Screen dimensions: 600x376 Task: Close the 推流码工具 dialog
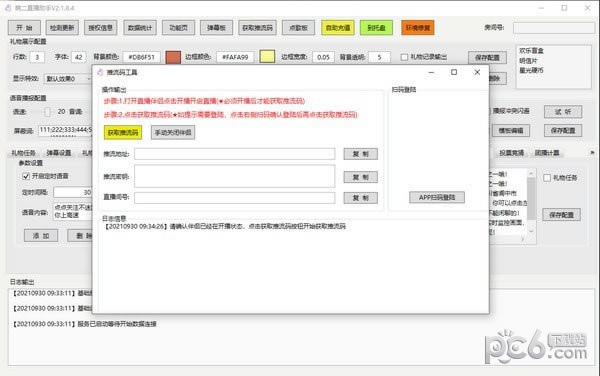click(477, 72)
